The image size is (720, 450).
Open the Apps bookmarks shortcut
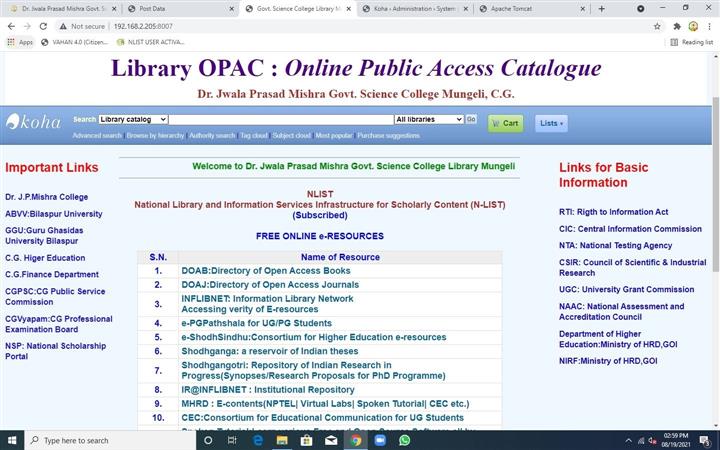click(x=20, y=42)
